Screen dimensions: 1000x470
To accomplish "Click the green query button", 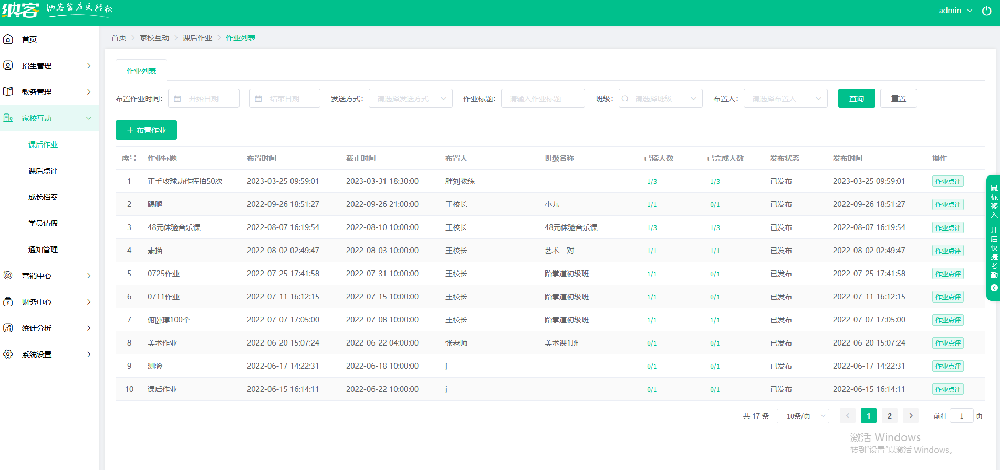I will pyautogui.click(x=856, y=99).
